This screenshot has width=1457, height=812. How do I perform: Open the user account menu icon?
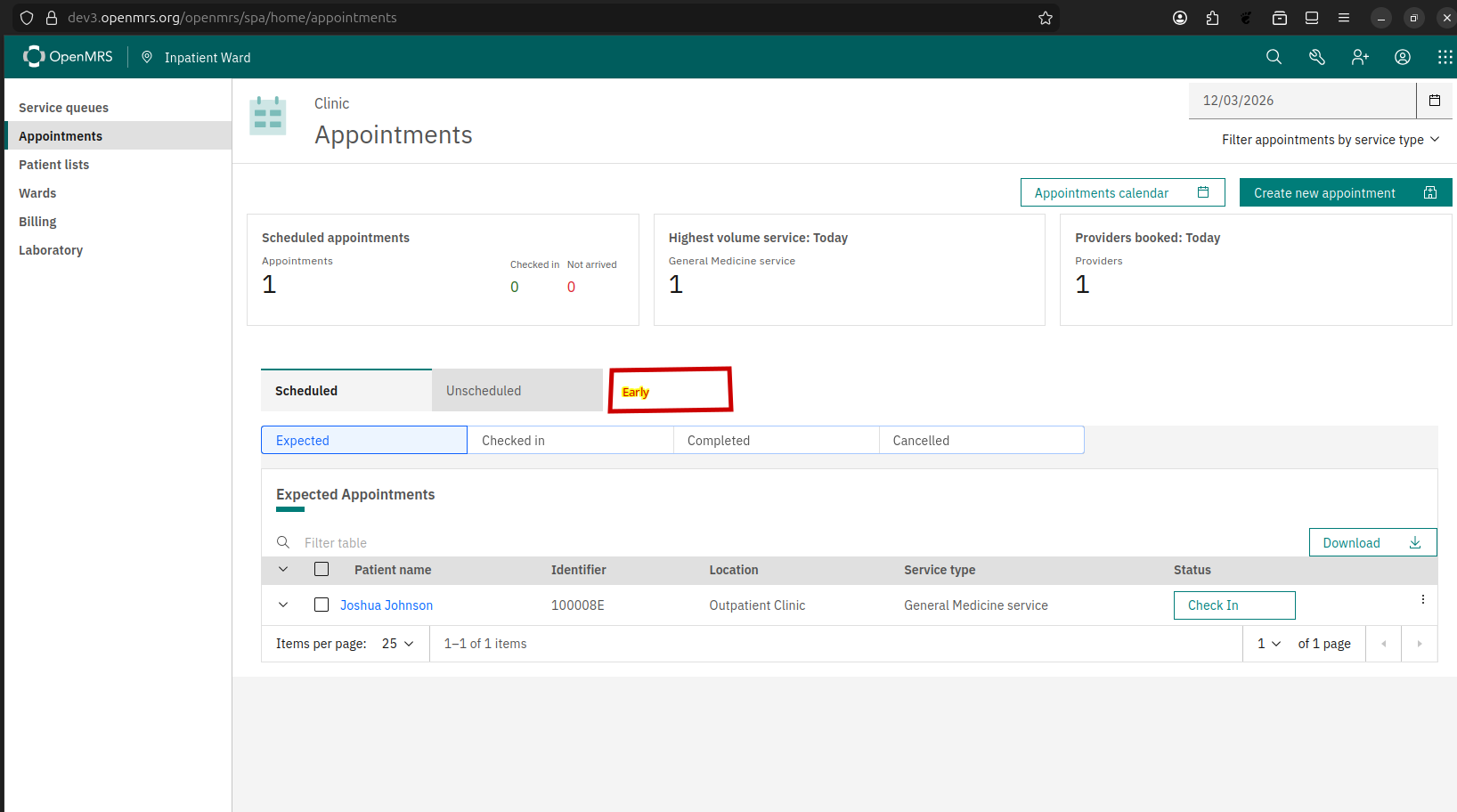1402,57
